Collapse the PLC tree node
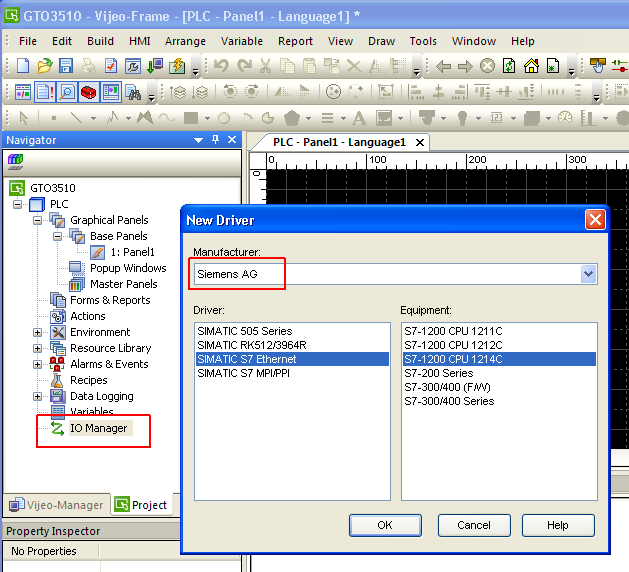The height and width of the screenshot is (572, 629). (17, 204)
